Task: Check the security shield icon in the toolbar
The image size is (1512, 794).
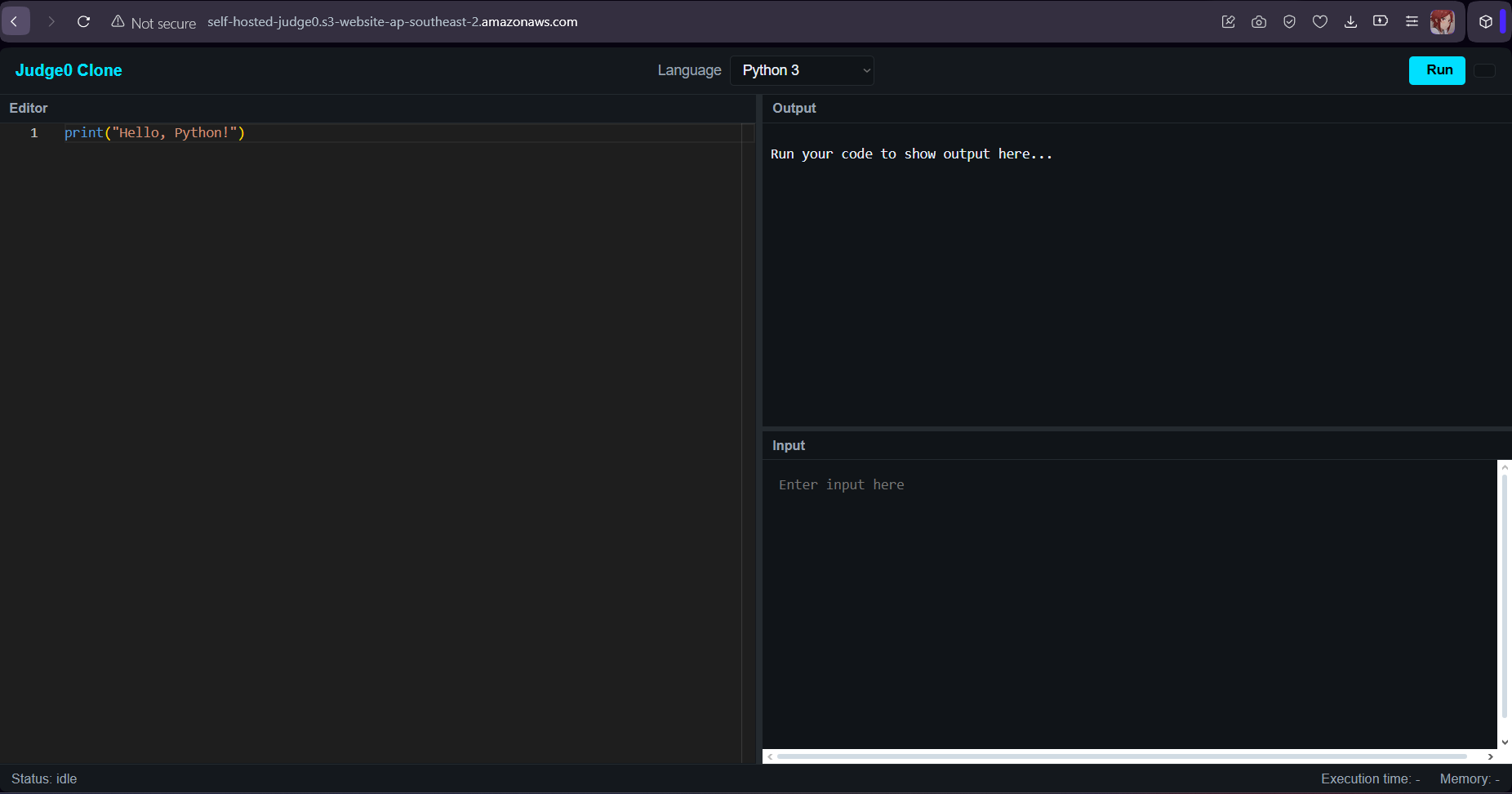Action: click(1289, 21)
